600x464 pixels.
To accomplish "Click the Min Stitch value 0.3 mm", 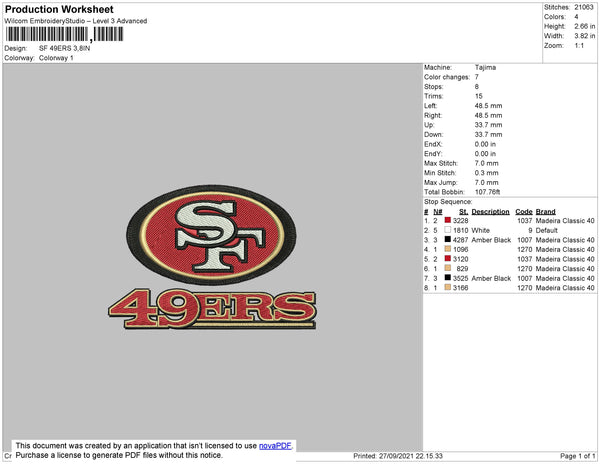I will (x=487, y=173).
